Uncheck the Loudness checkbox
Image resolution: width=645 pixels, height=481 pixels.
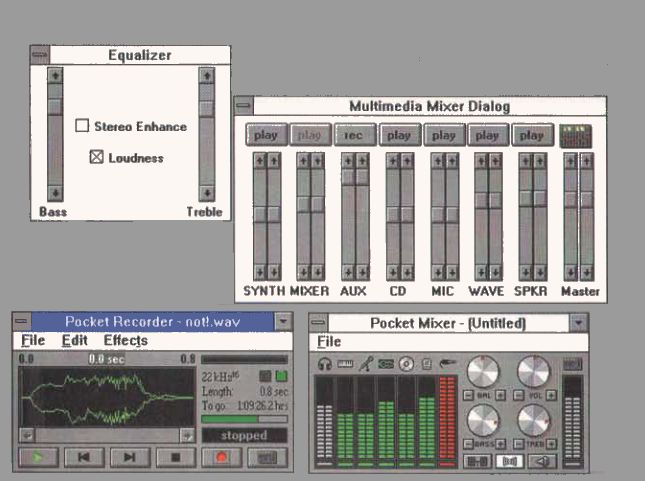(x=96, y=157)
